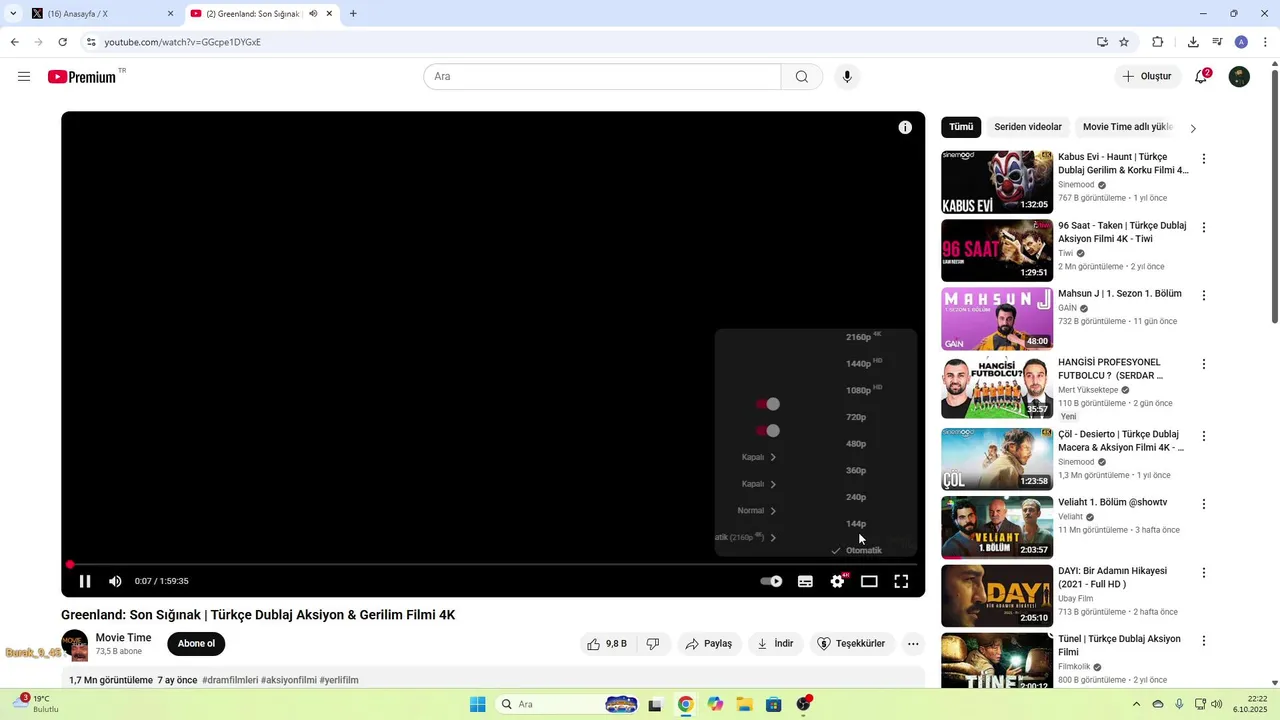
Task: Open the YouTube account avatar menu
Action: coord(1239,77)
